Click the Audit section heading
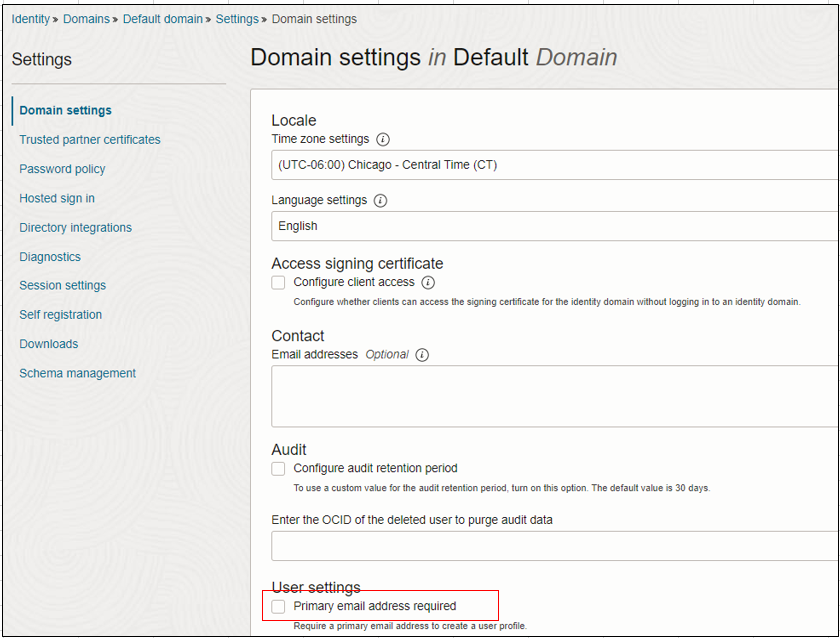840x638 pixels. (x=289, y=450)
